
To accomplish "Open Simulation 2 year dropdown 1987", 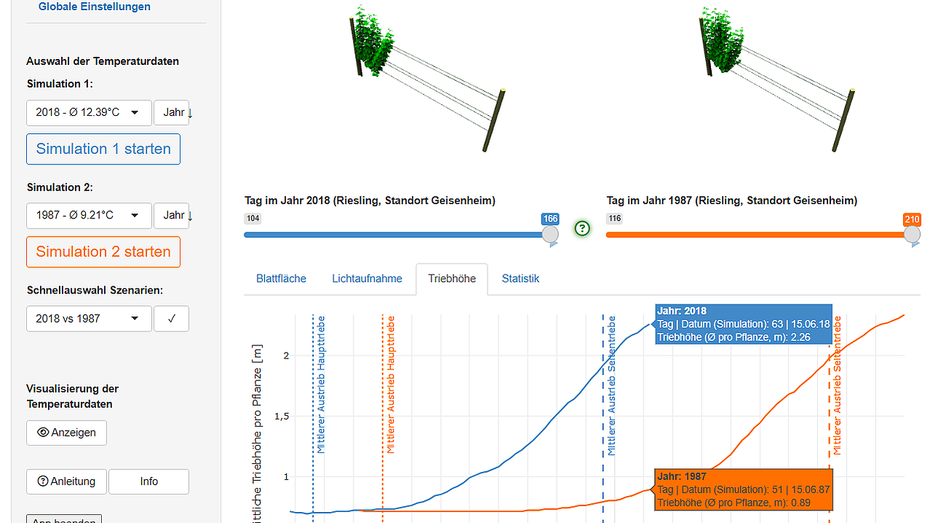I will pyautogui.click(x=89, y=215).
